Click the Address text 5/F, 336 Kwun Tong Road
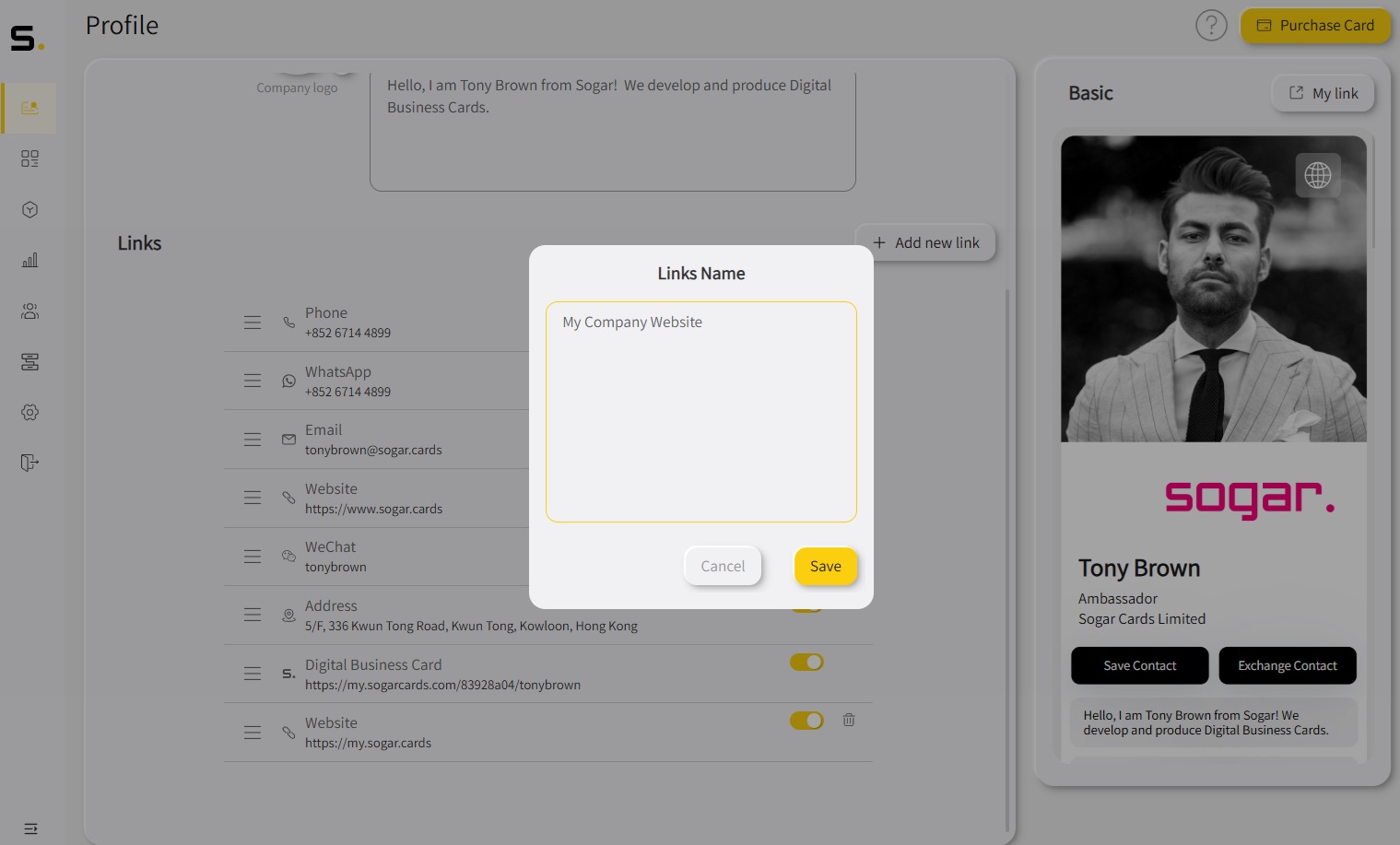The width and height of the screenshot is (1400, 845). point(471,626)
